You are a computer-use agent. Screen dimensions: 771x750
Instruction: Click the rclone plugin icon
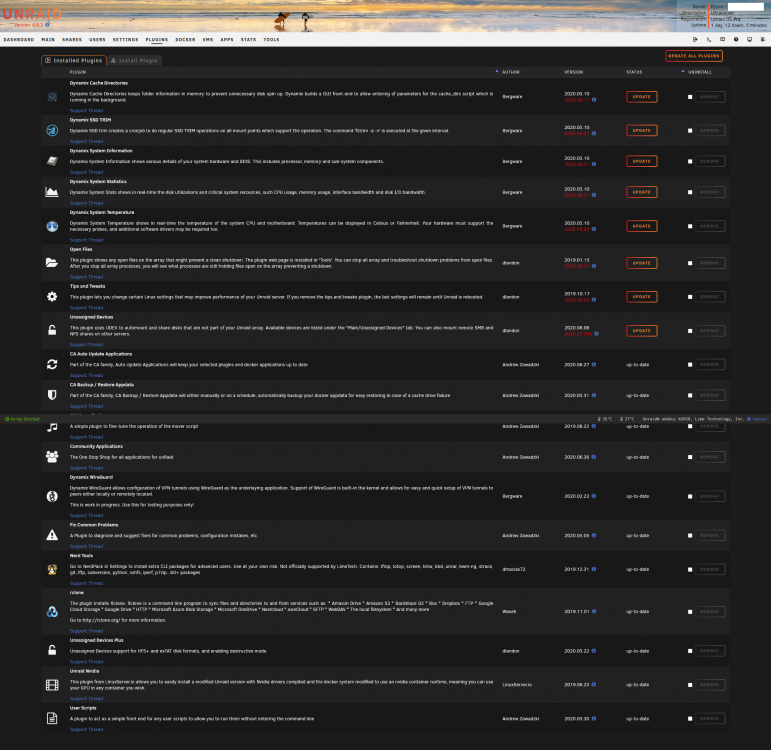[52, 612]
